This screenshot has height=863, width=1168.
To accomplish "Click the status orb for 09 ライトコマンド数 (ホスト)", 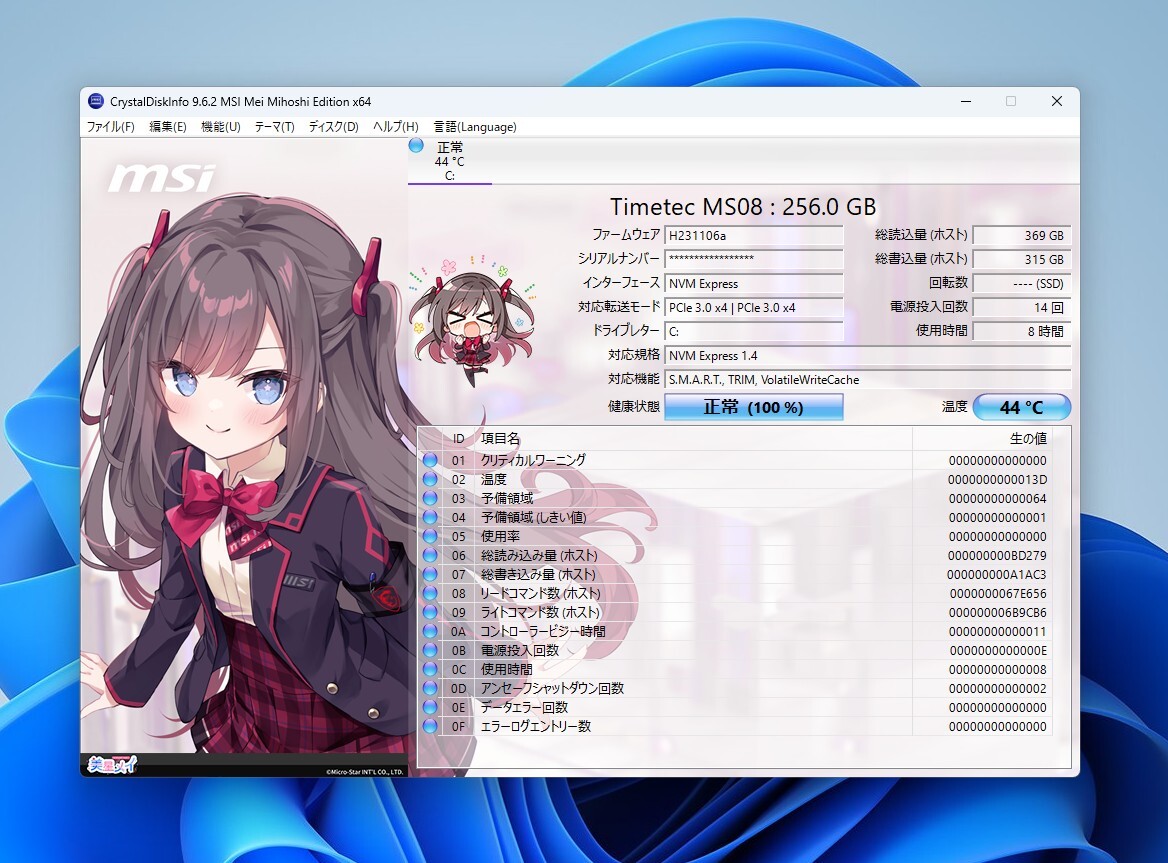I will (x=430, y=612).
